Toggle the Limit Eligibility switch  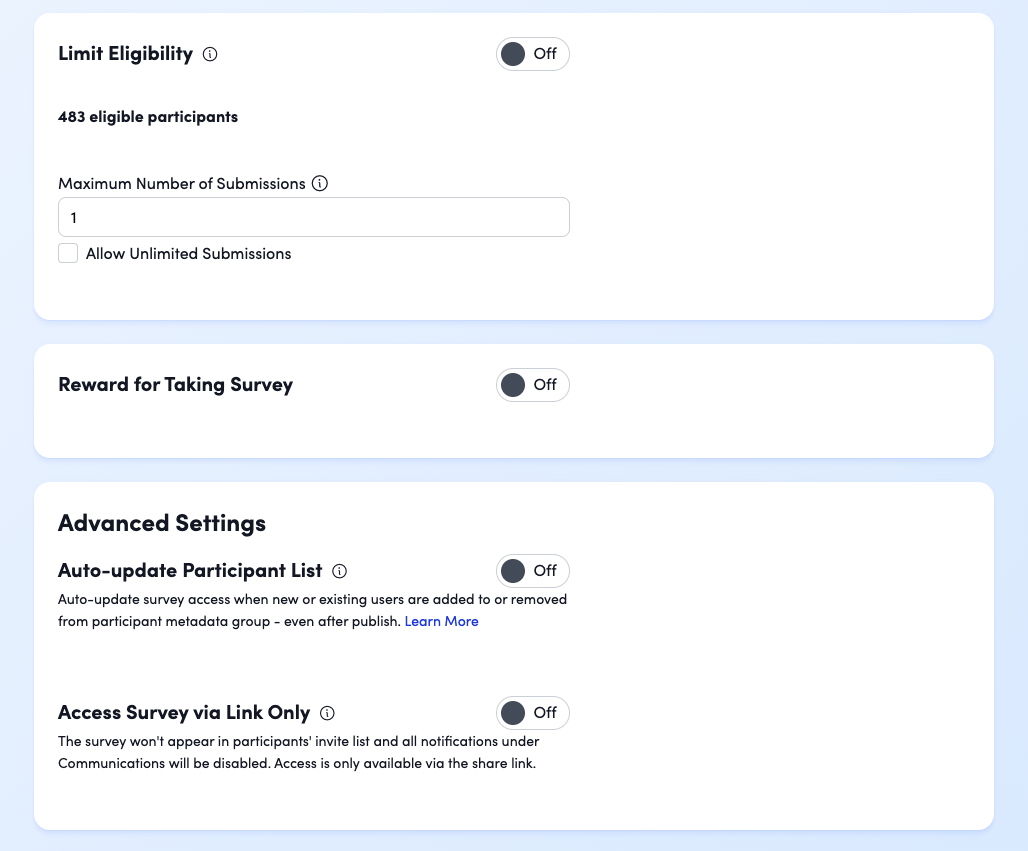[x=532, y=54]
